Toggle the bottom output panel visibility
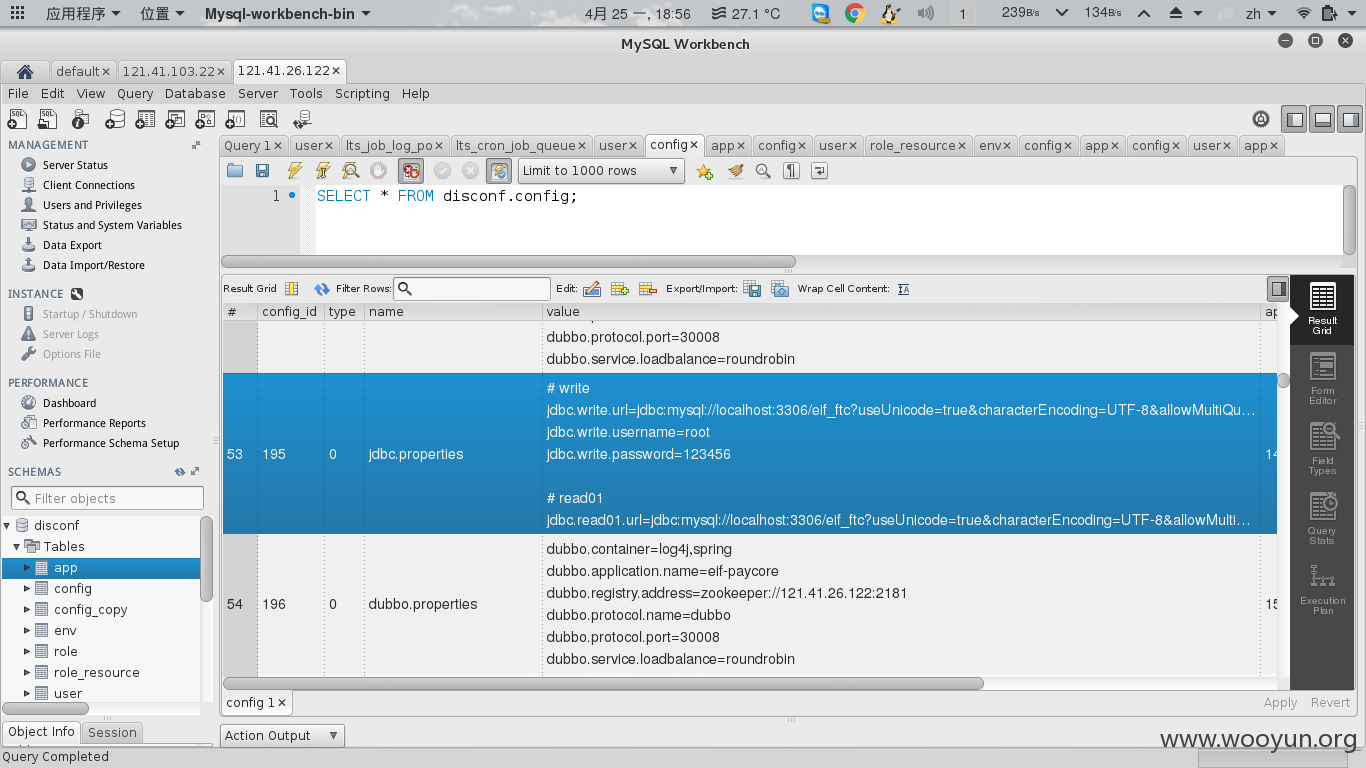 [x=1323, y=119]
